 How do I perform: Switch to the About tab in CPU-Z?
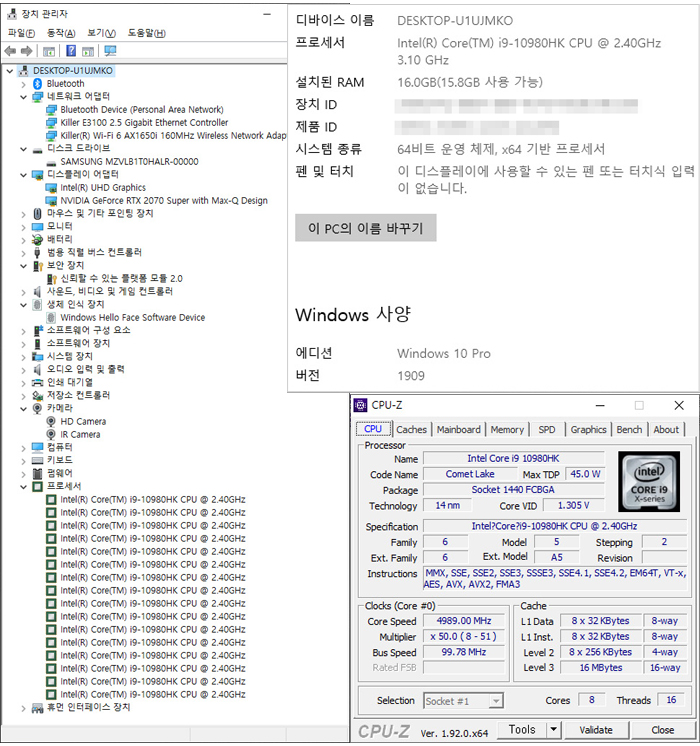[666, 430]
